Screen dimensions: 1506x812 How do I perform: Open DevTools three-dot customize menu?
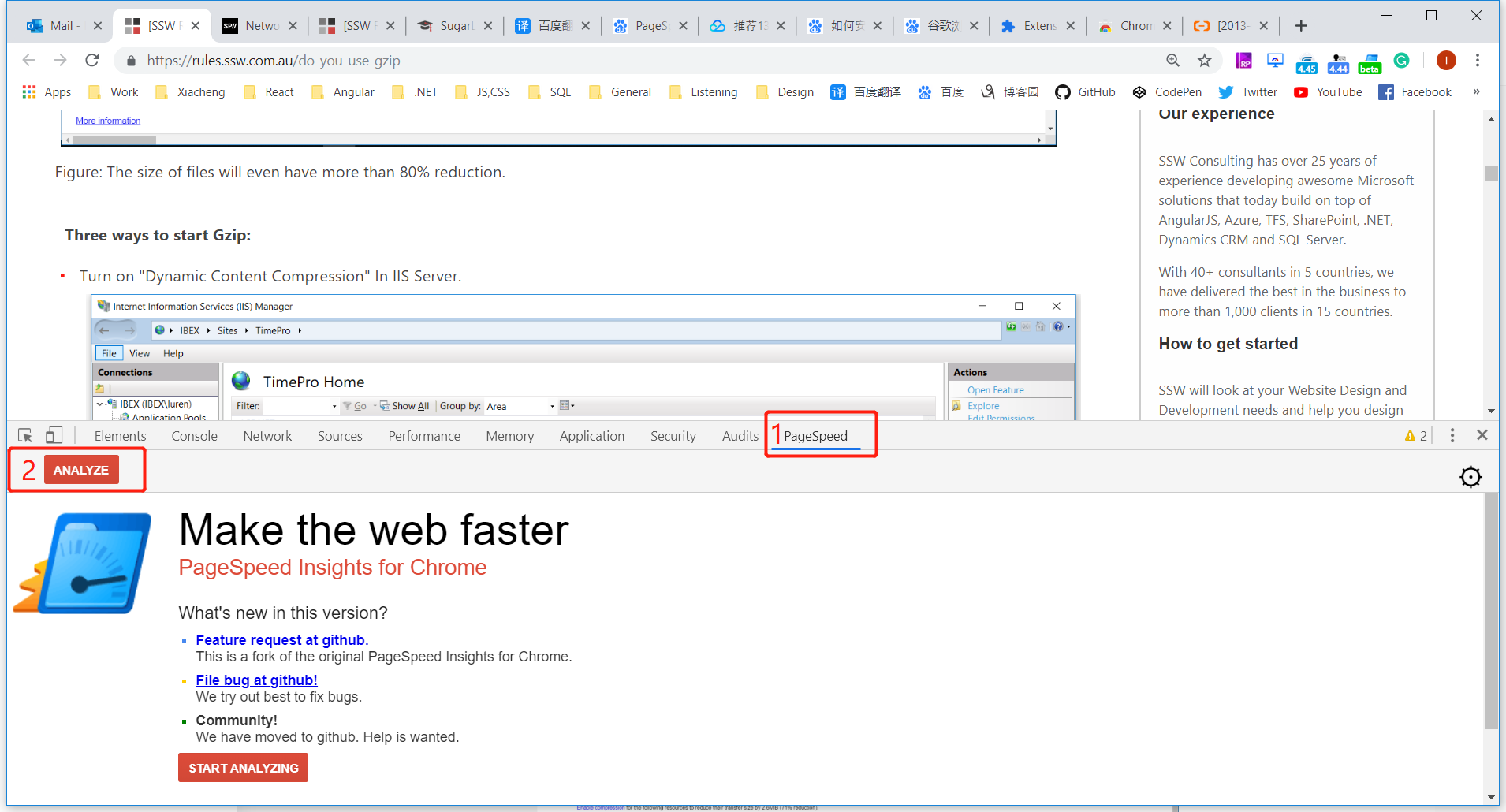pyautogui.click(x=1452, y=436)
